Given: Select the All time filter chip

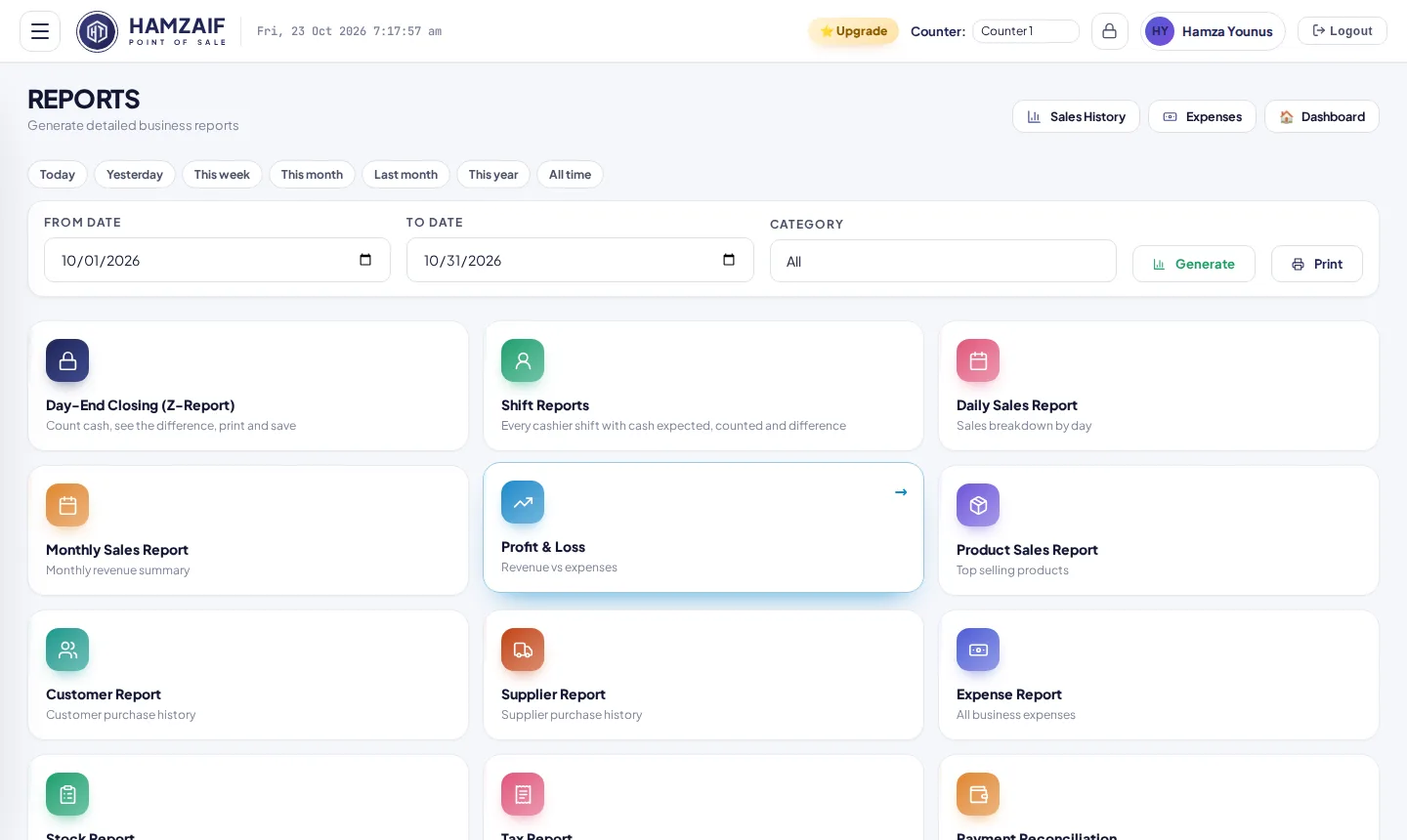Looking at the screenshot, I should [570, 175].
